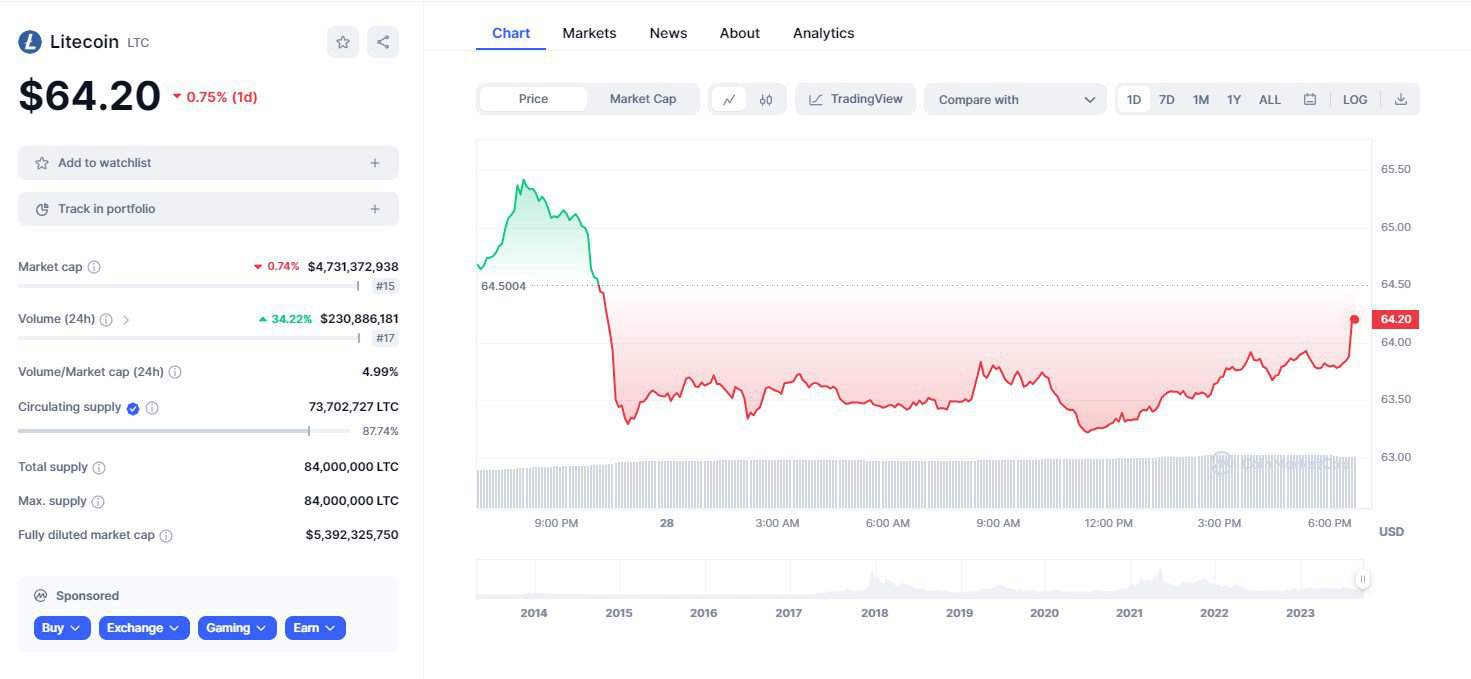
Task: Click the timeline range slider handle
Action: click(x=1362, y=579)
